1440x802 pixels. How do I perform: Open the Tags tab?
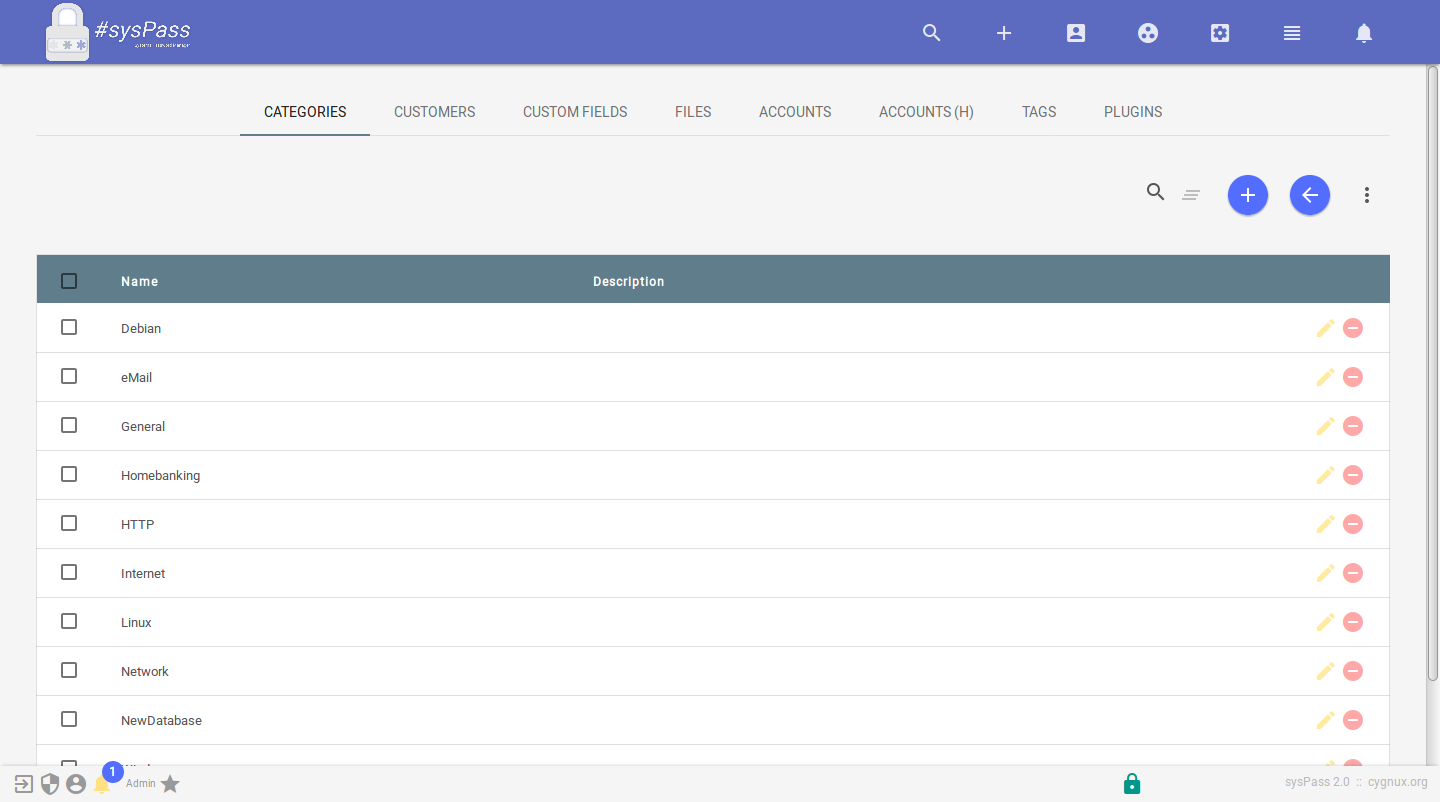tap(1039, 112)
